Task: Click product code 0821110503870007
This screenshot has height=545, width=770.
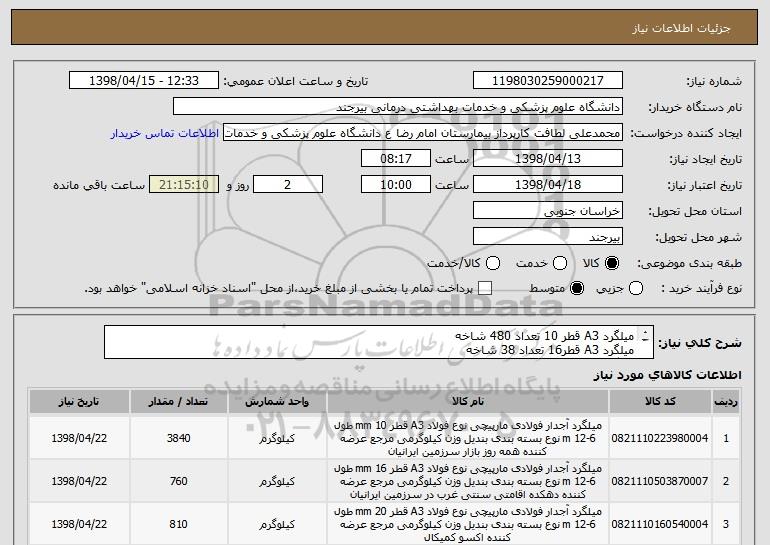Action: (x=660, y=481)
